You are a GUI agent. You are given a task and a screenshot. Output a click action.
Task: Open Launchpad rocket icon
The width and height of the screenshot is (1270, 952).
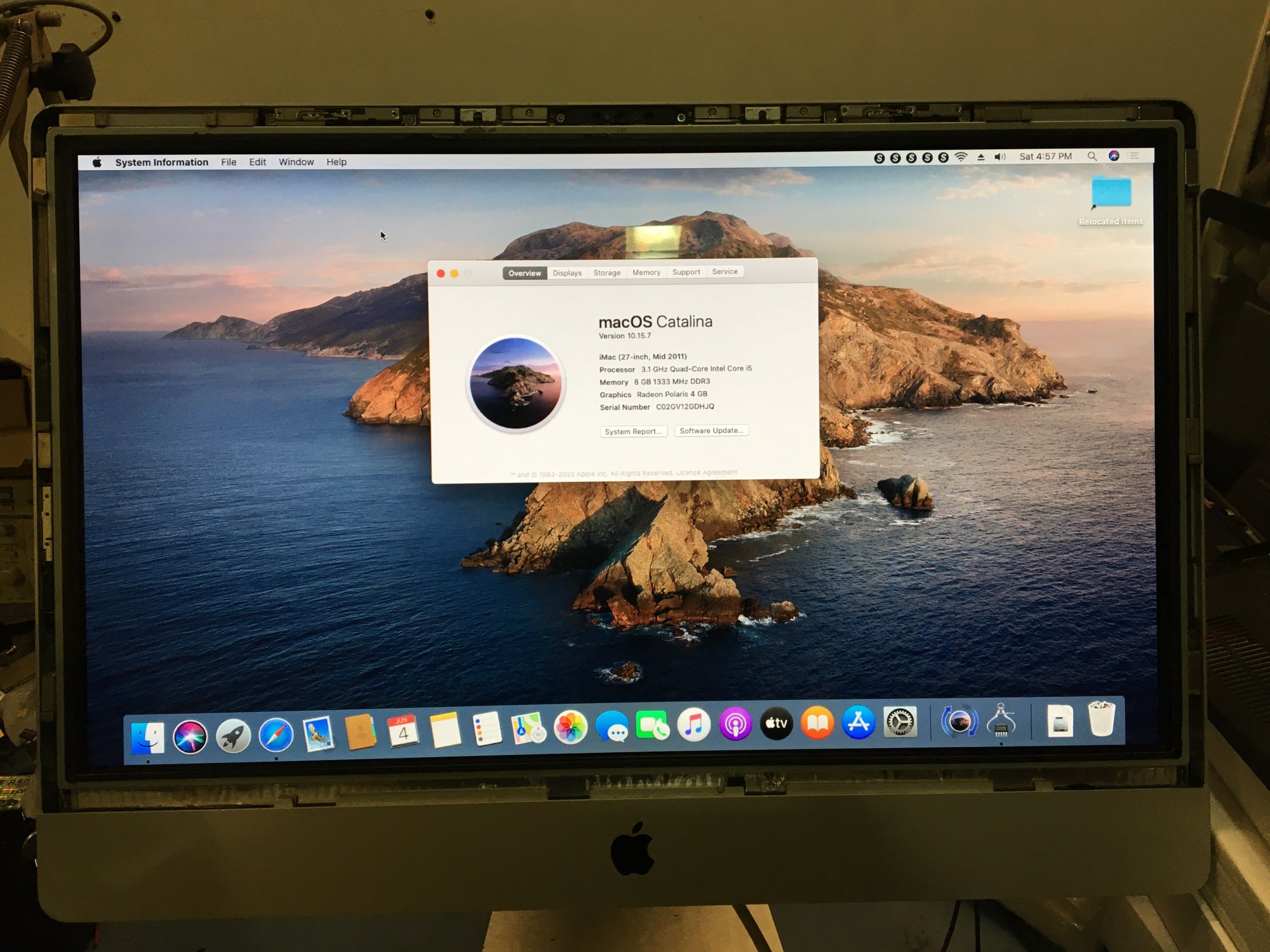tap(233, 736)
